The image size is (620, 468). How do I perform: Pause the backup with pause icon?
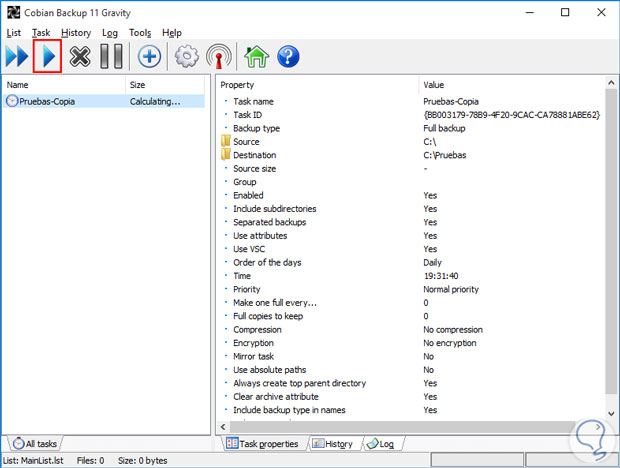tap(111, 57)
